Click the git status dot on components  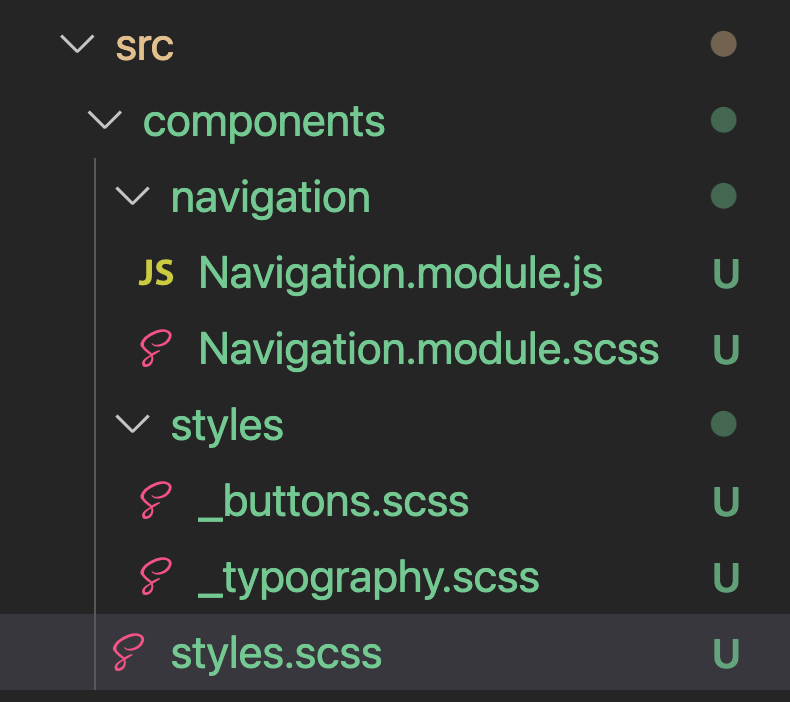coord(723,121)
